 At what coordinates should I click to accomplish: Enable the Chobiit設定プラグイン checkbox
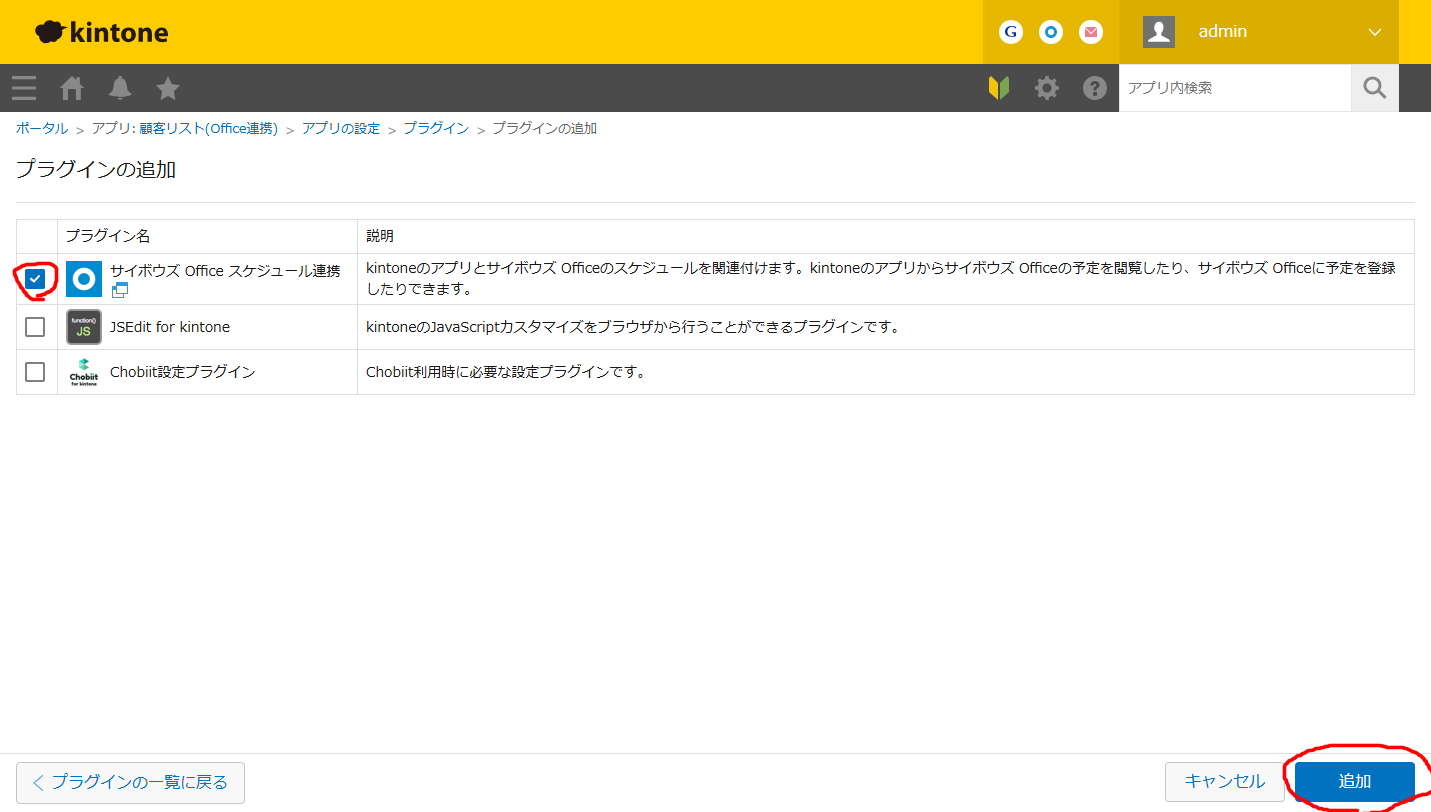coord(36,371)
